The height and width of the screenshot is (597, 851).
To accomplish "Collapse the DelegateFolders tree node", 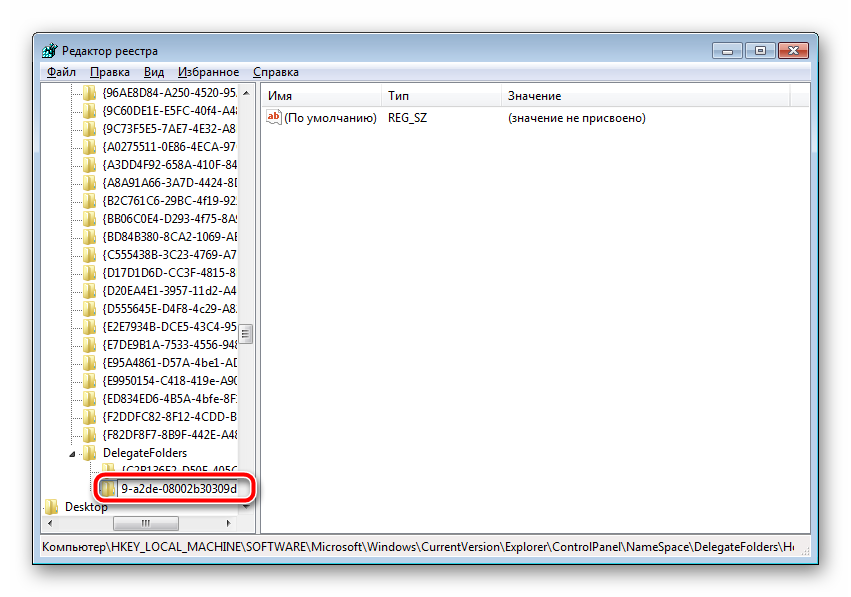I will pos(72,453).
